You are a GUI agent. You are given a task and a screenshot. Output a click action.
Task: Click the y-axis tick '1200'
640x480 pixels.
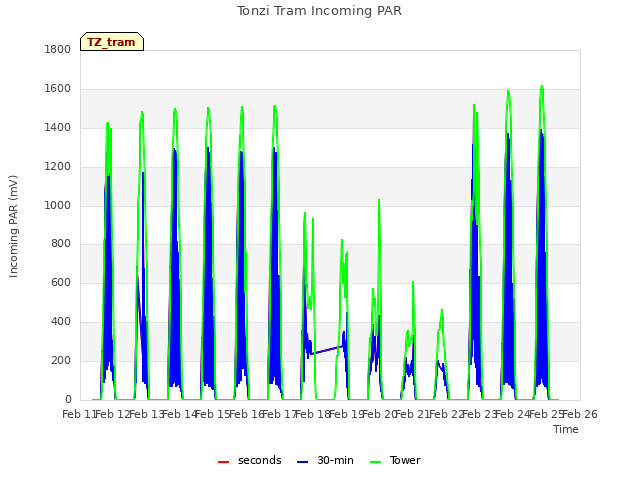click(58, 167)
